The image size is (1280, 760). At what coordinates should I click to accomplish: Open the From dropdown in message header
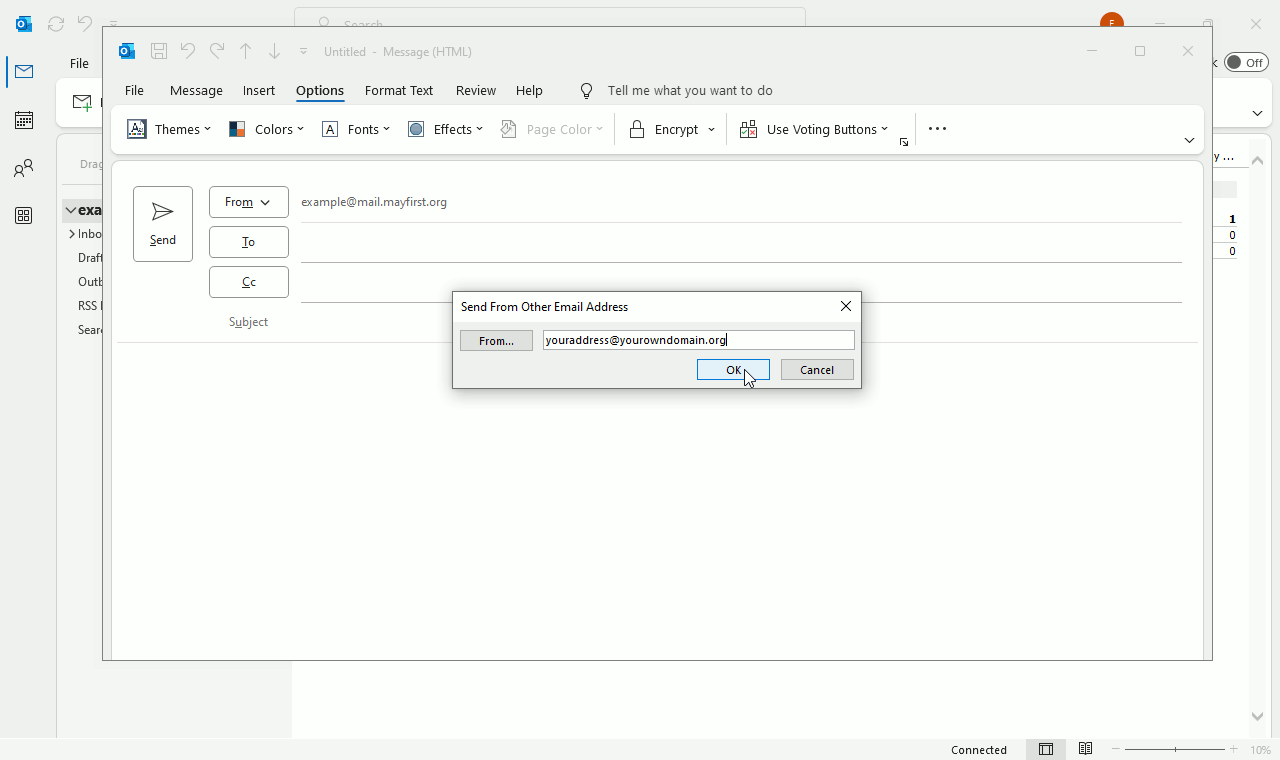click(249, 202)
